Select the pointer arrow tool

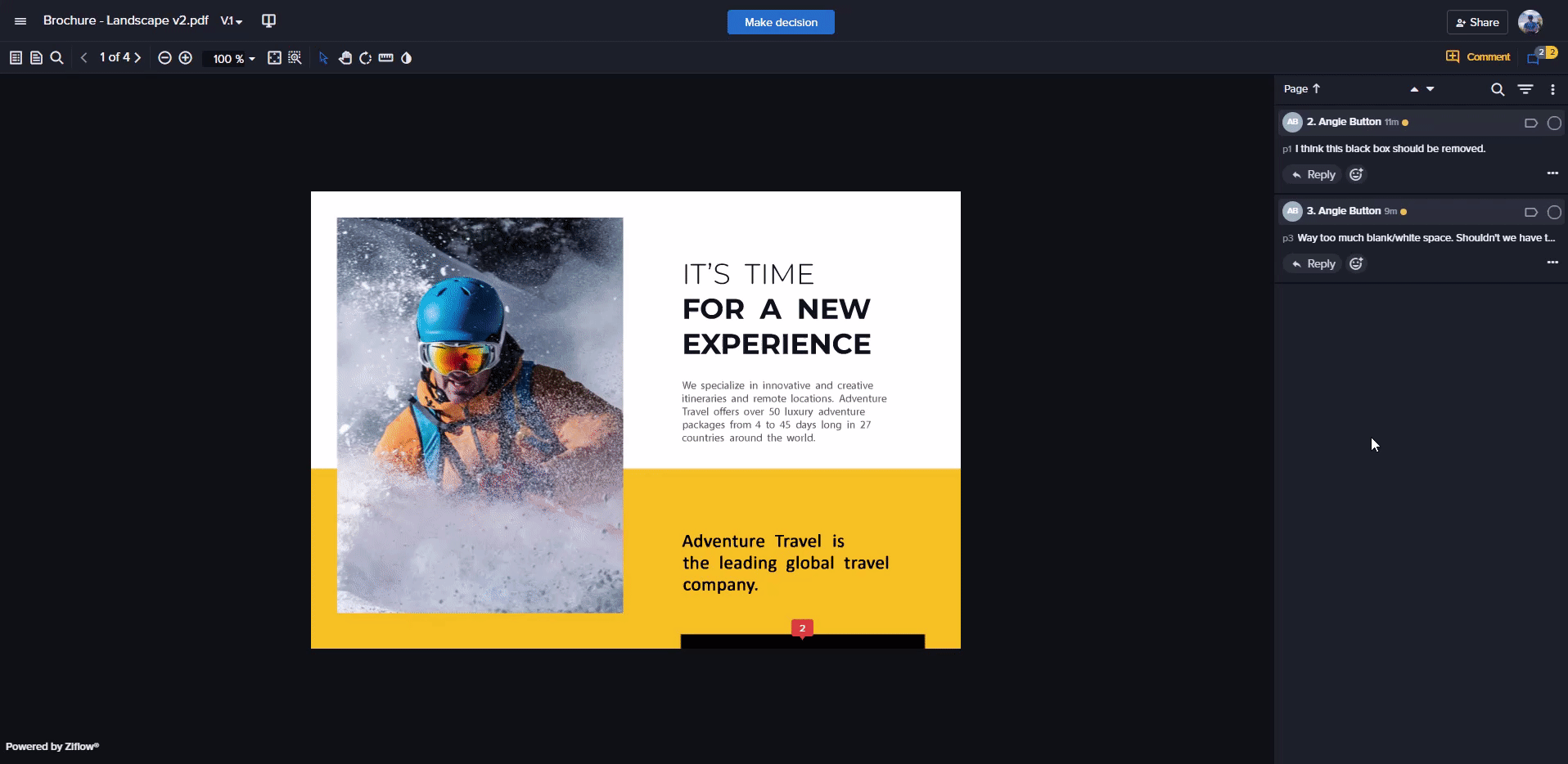pos(323,58)
